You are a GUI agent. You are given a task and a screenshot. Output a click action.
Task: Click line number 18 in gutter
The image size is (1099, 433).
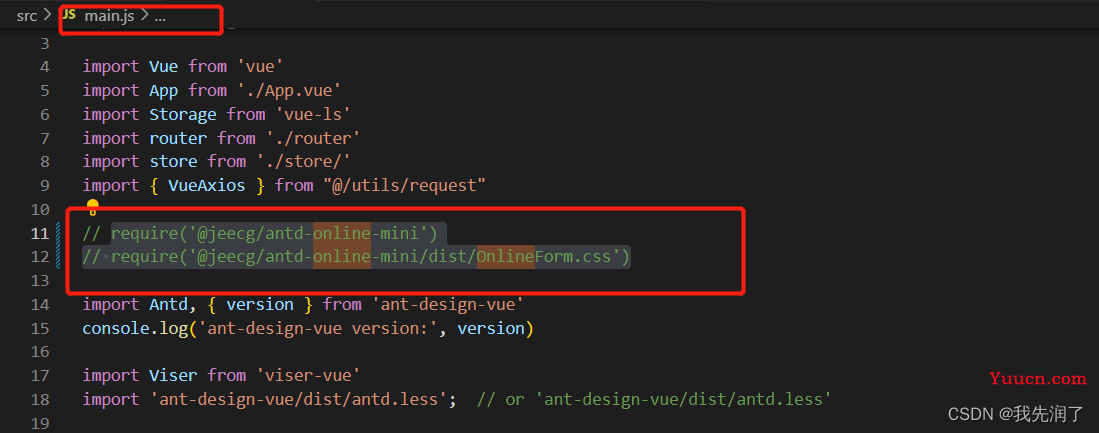pyautogui.click(x=39, y=399)
